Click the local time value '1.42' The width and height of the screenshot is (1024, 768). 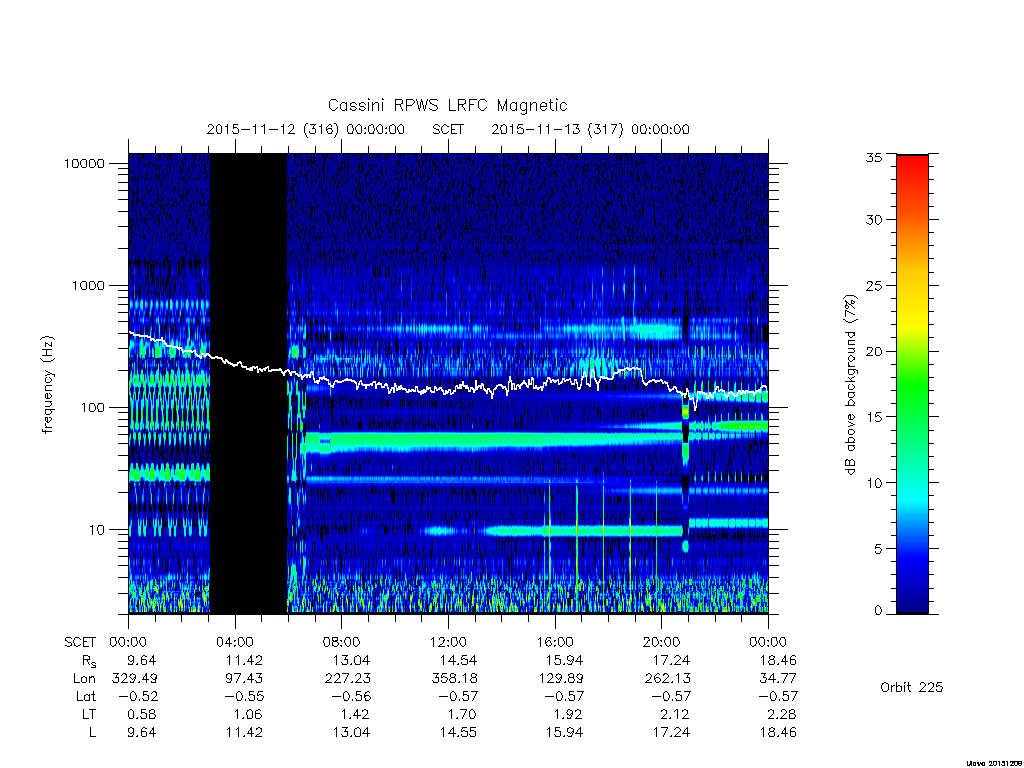pos(355,714)
